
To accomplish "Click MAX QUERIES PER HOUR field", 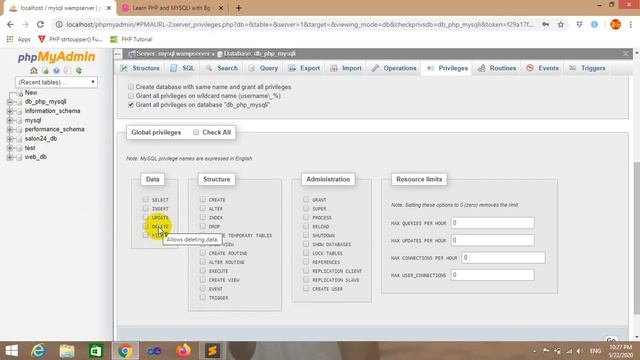I will [492, 223].
